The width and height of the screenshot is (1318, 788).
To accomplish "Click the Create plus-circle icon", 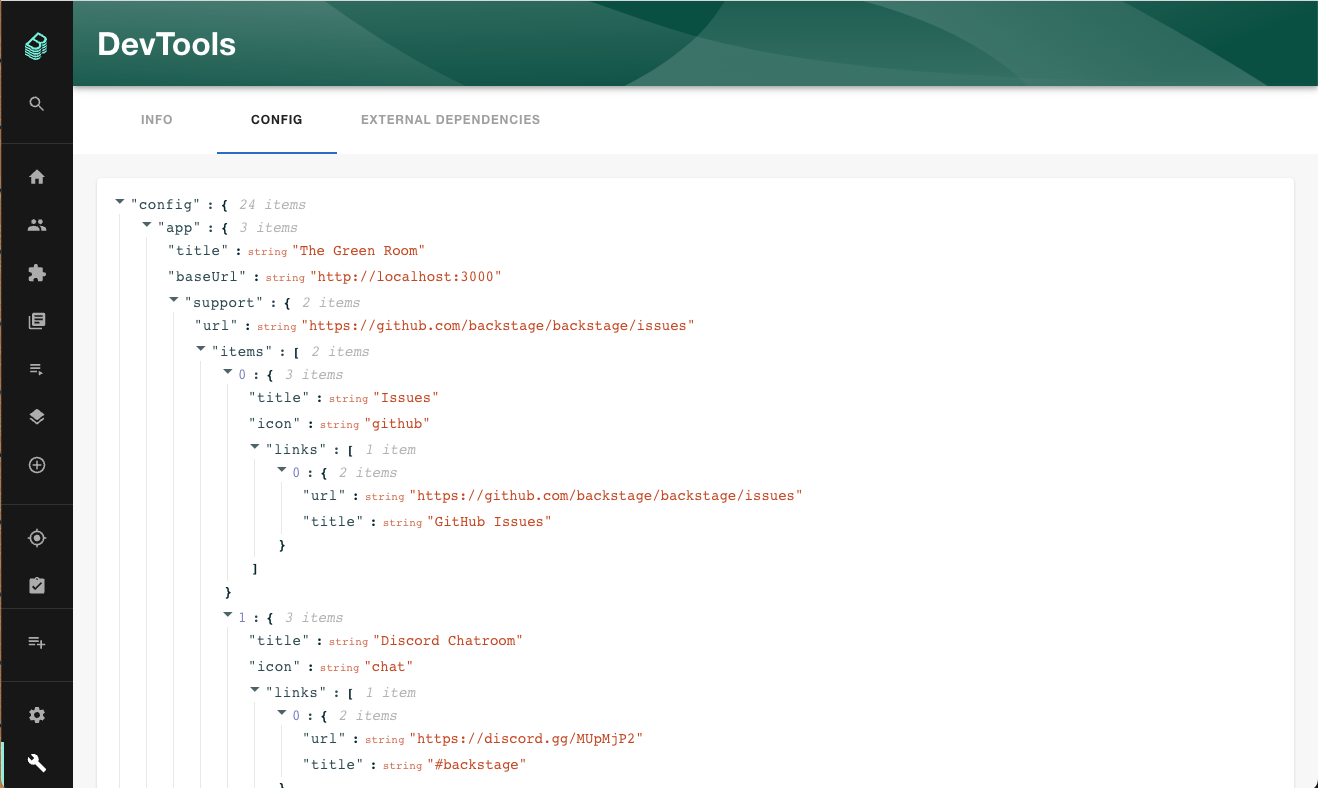I will click(x=37, y=464).
